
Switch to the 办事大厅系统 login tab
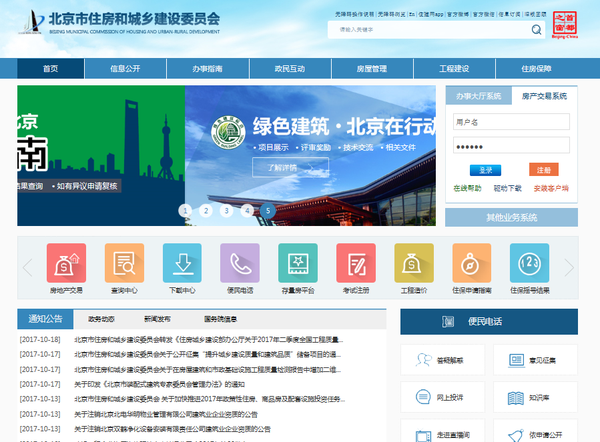point(479,96)
